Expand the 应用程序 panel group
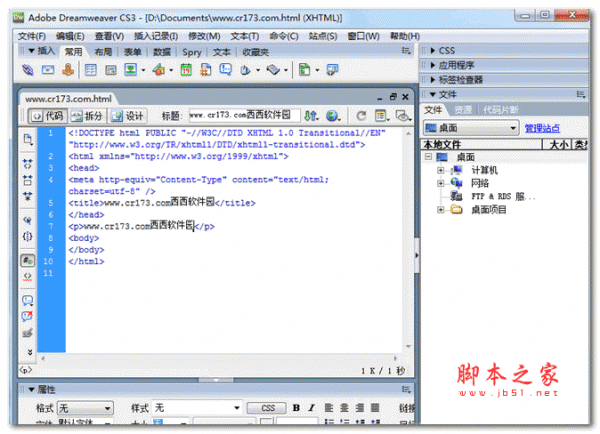 (433, 65)
